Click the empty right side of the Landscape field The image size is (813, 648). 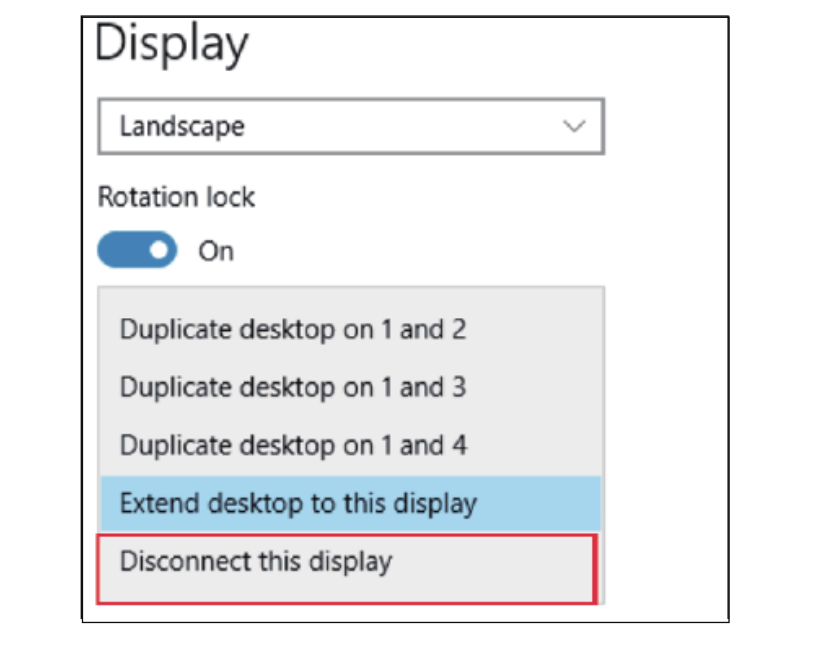point(450,127)
